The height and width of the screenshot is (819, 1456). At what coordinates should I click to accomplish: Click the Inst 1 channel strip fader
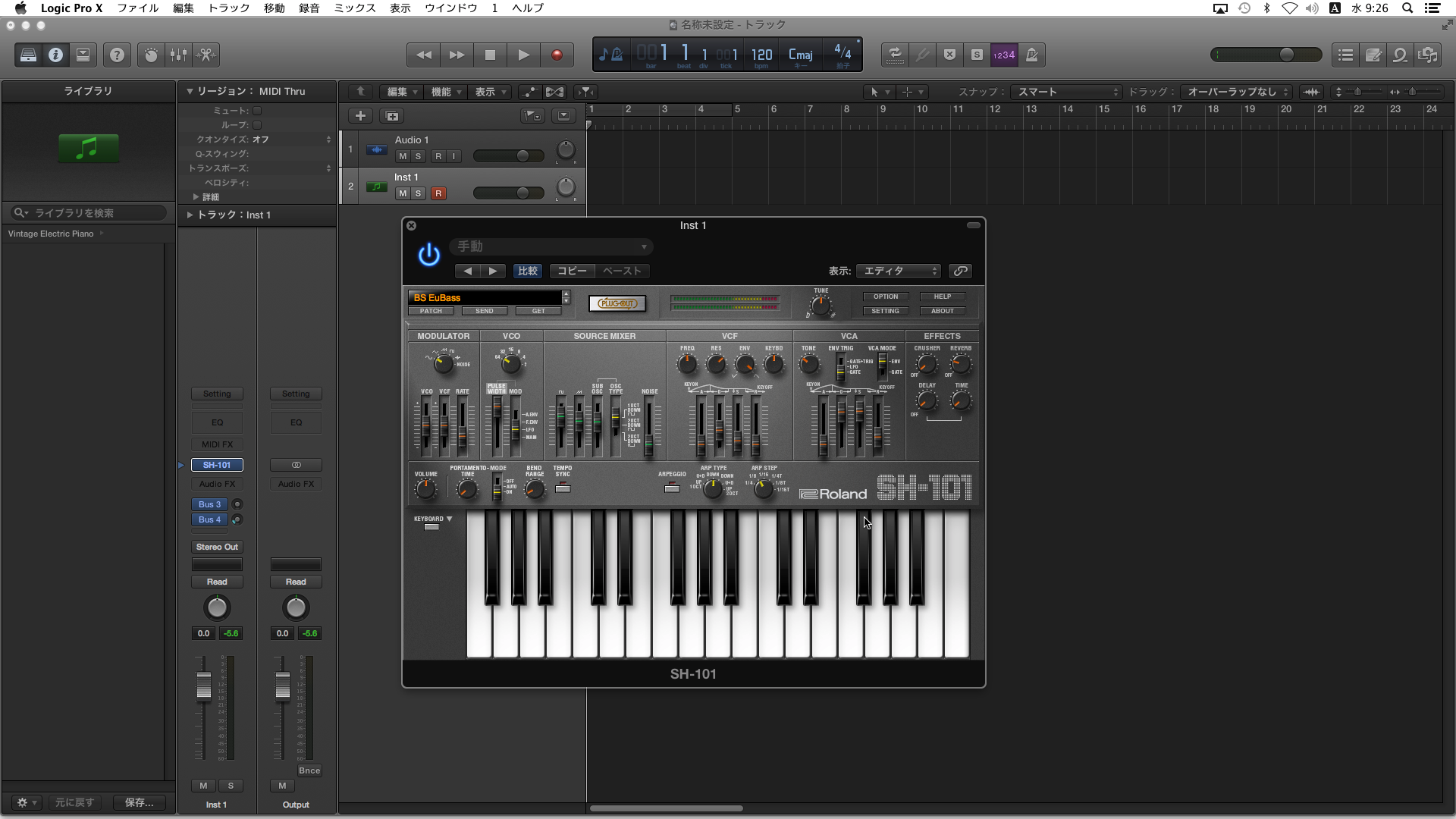point(204,686)
